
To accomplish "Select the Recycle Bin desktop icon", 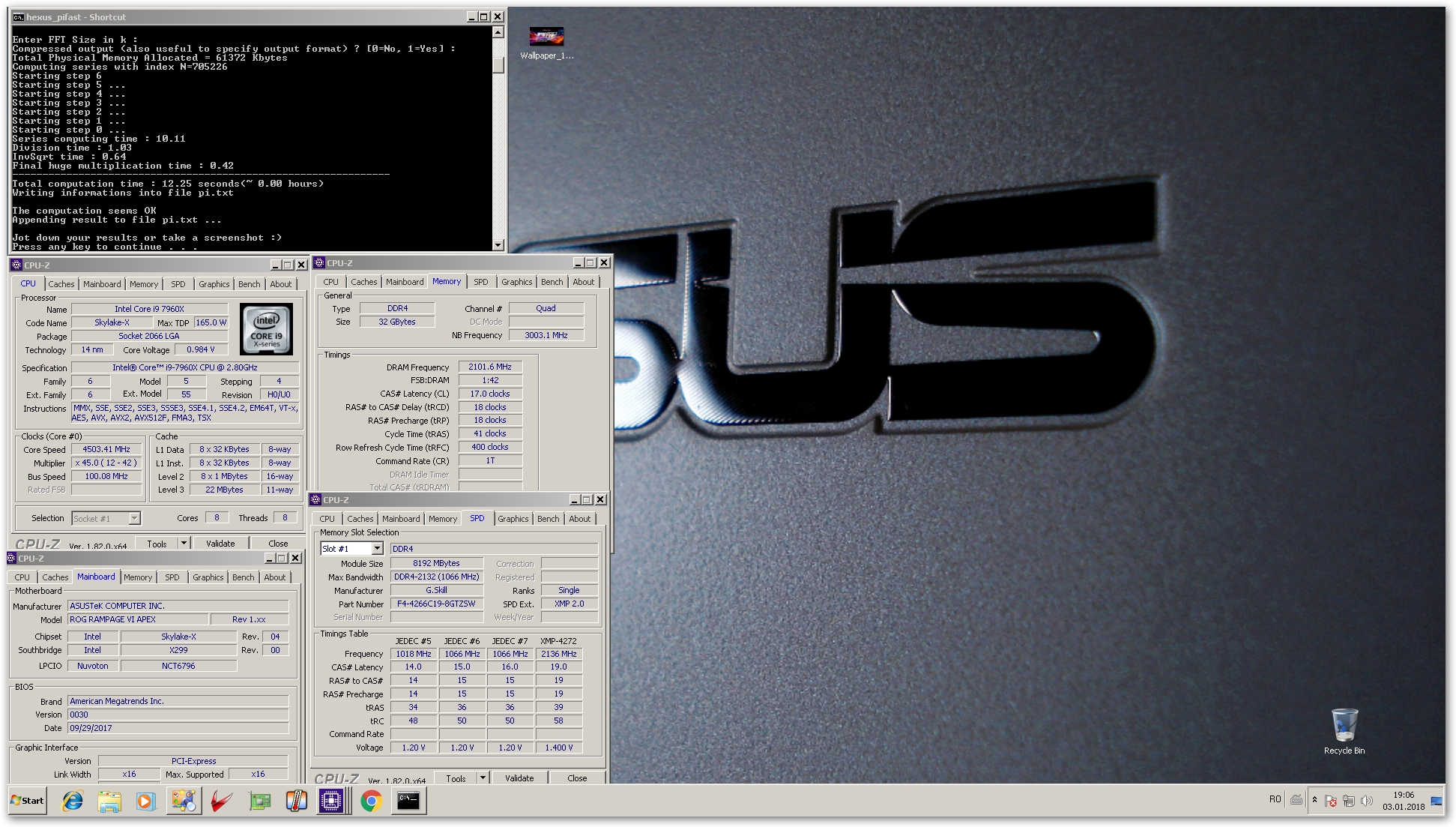I will (x=1344, y=731).
